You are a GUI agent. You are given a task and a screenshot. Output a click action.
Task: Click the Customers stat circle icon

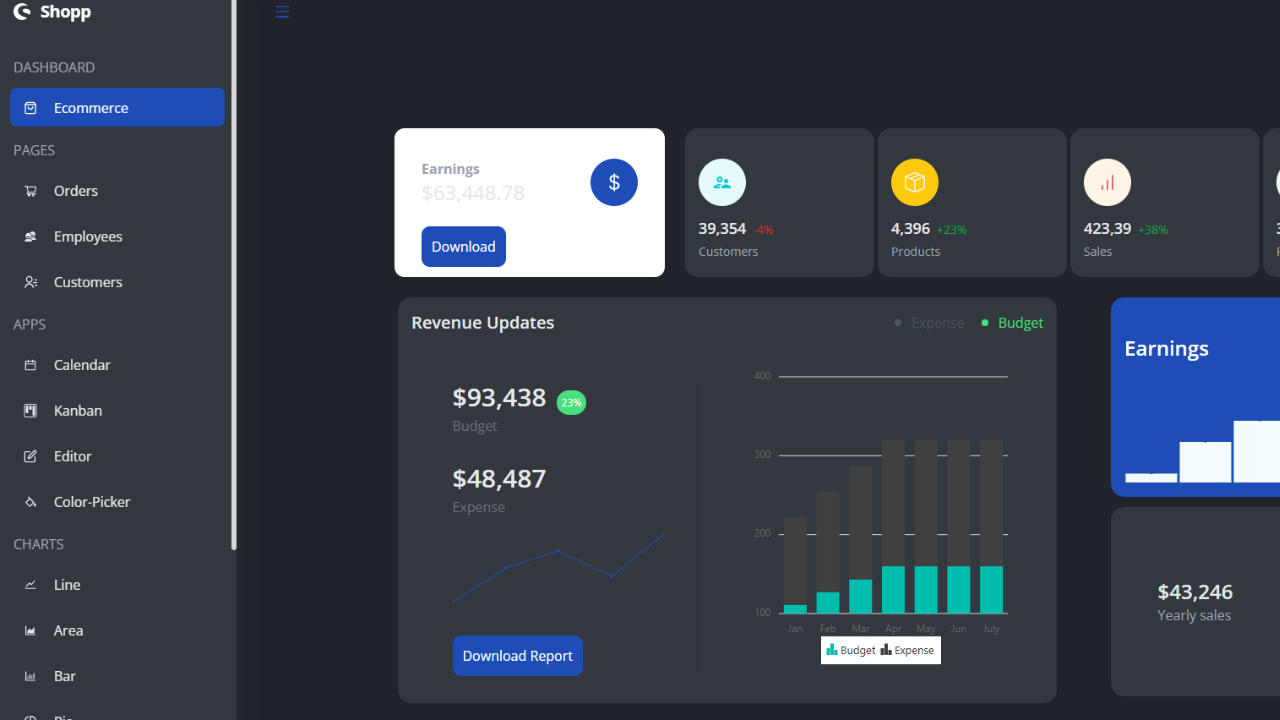(x=722, y=182)
